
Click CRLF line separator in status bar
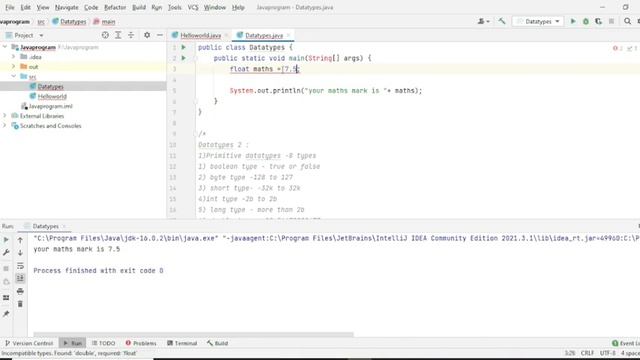587,353
